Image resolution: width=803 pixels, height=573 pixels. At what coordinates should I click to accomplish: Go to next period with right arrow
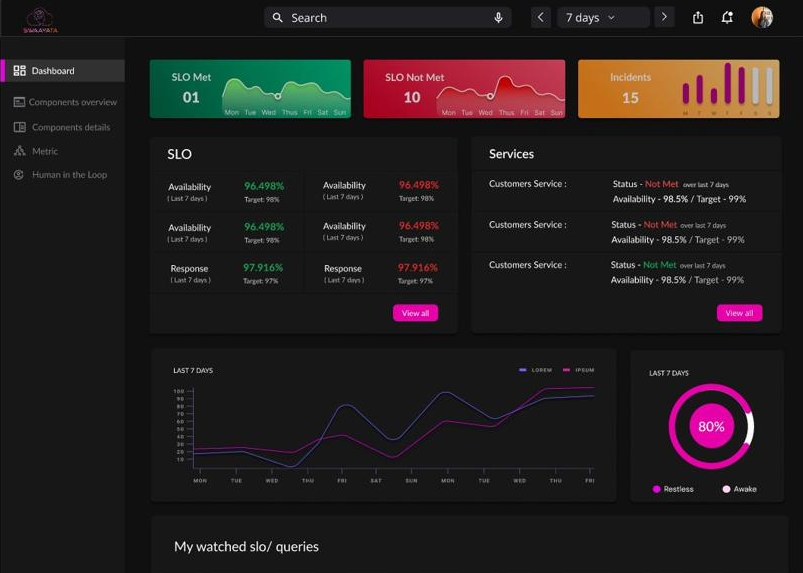click(664, 17)
